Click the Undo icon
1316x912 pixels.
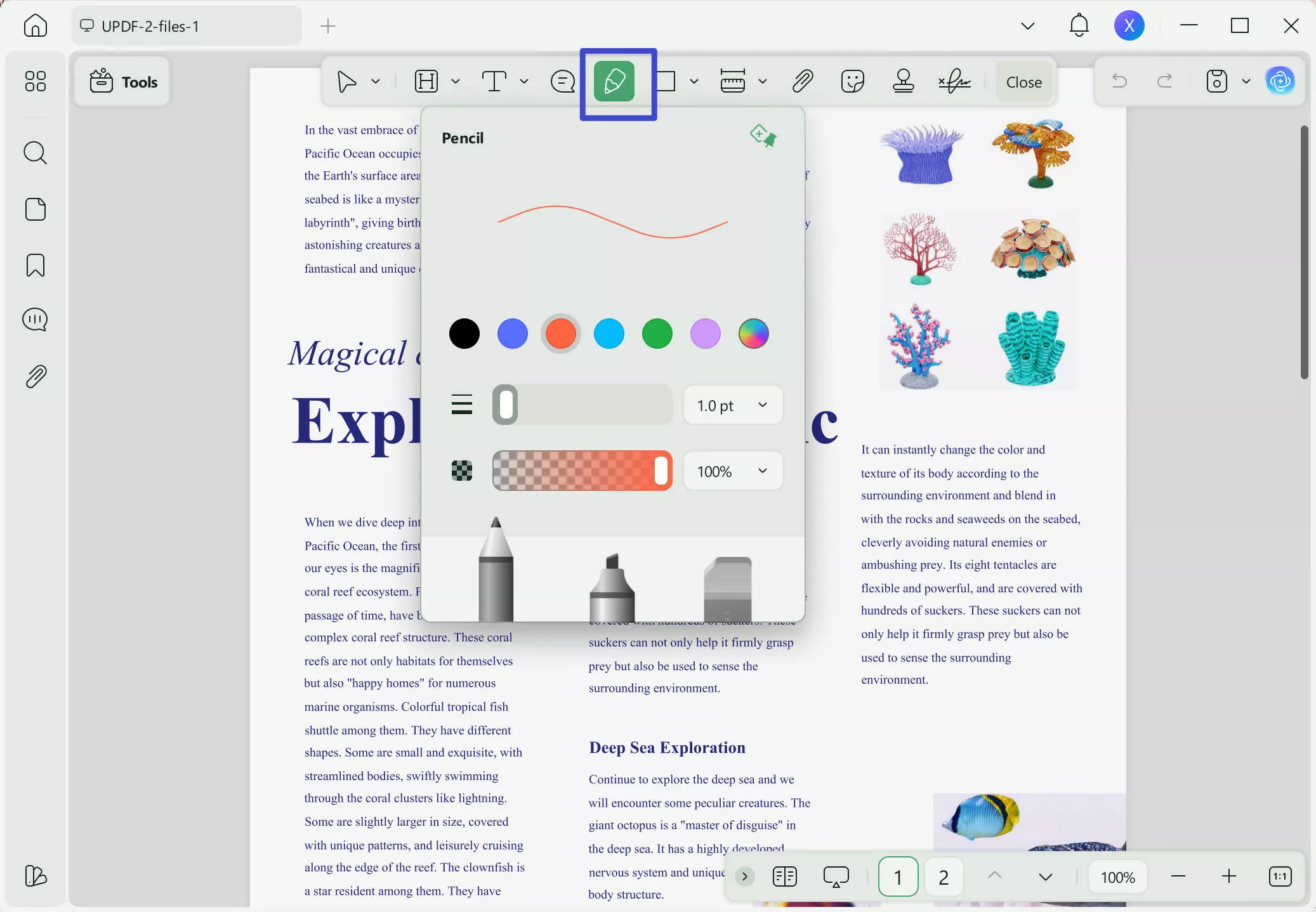click(x=1119, y=81)
